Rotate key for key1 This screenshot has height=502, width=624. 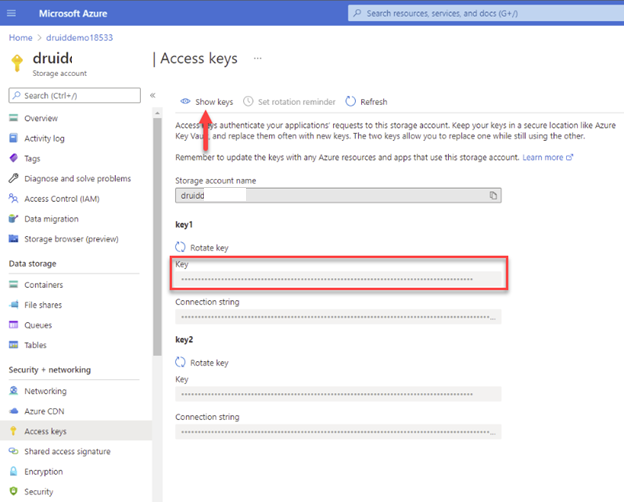pos(201,246)
